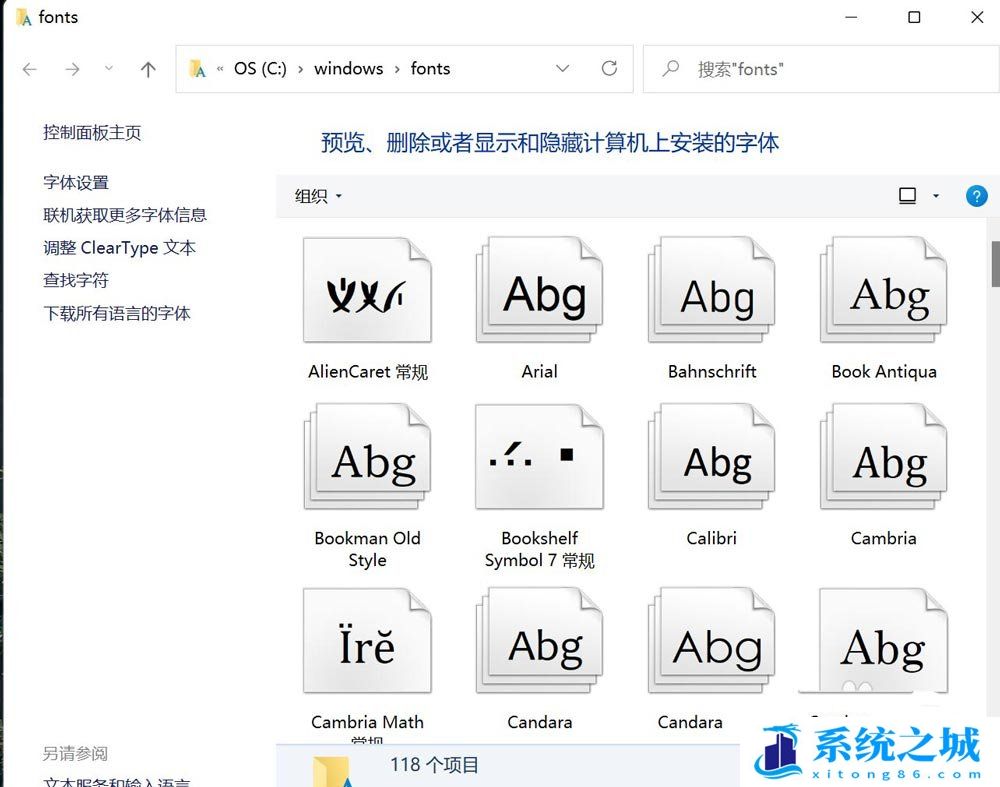Expand the address bar history dropdown
Screen dimensions: 1000x787
click(x=563, y=69)
